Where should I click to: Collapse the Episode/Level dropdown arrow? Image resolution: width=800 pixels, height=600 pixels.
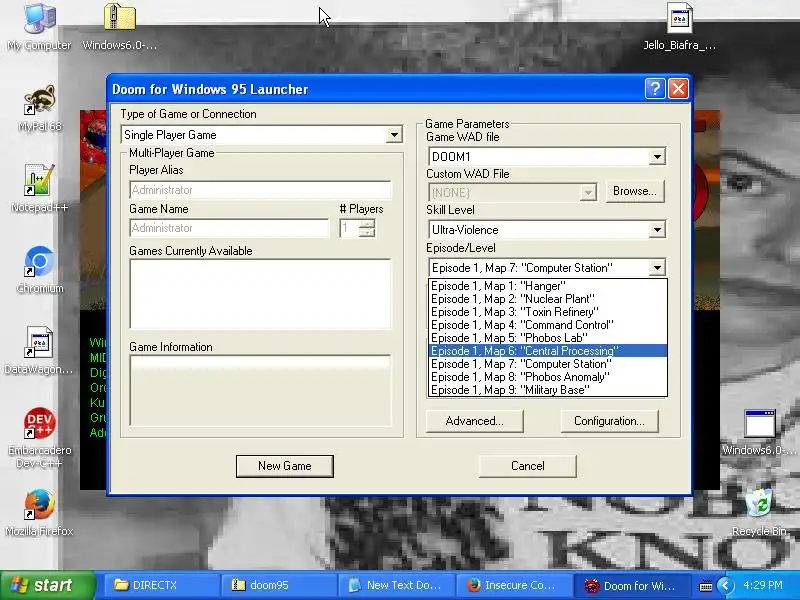[657, 268]
